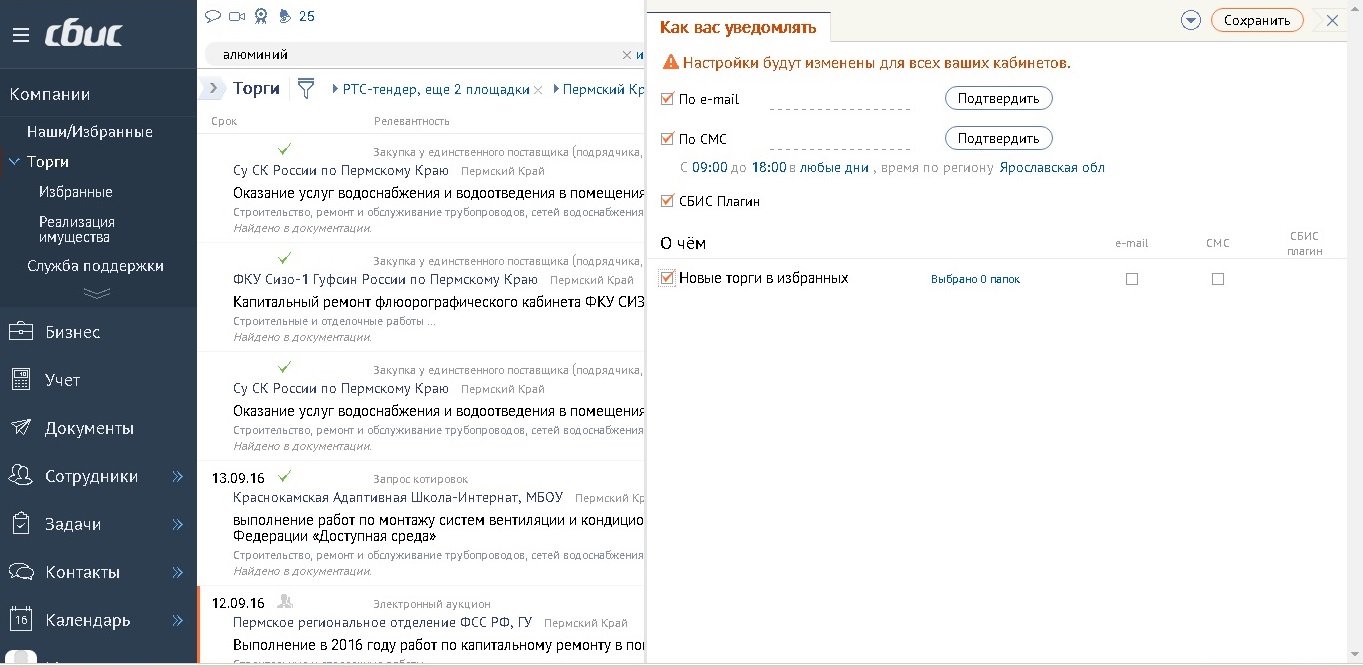Click the achievements badge icon

[261, 15]
